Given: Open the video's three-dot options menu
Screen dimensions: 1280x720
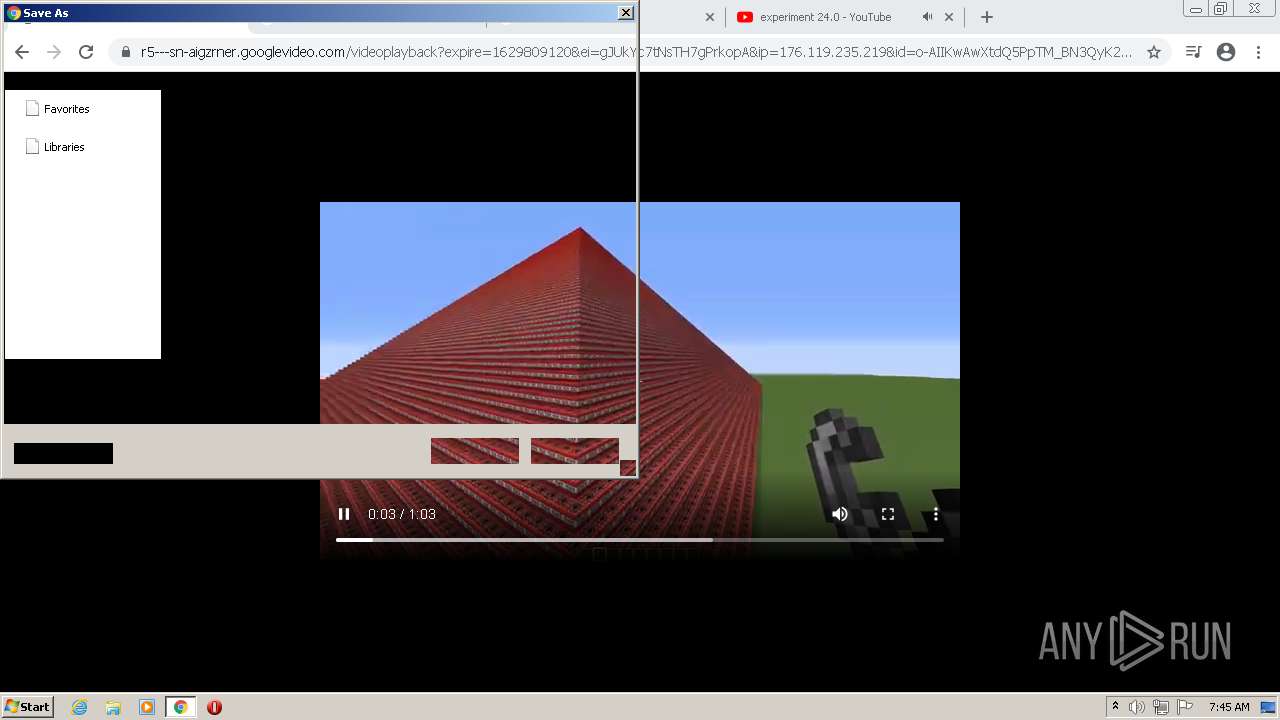Looking at the screenshot, I should [x=936, y=514].
